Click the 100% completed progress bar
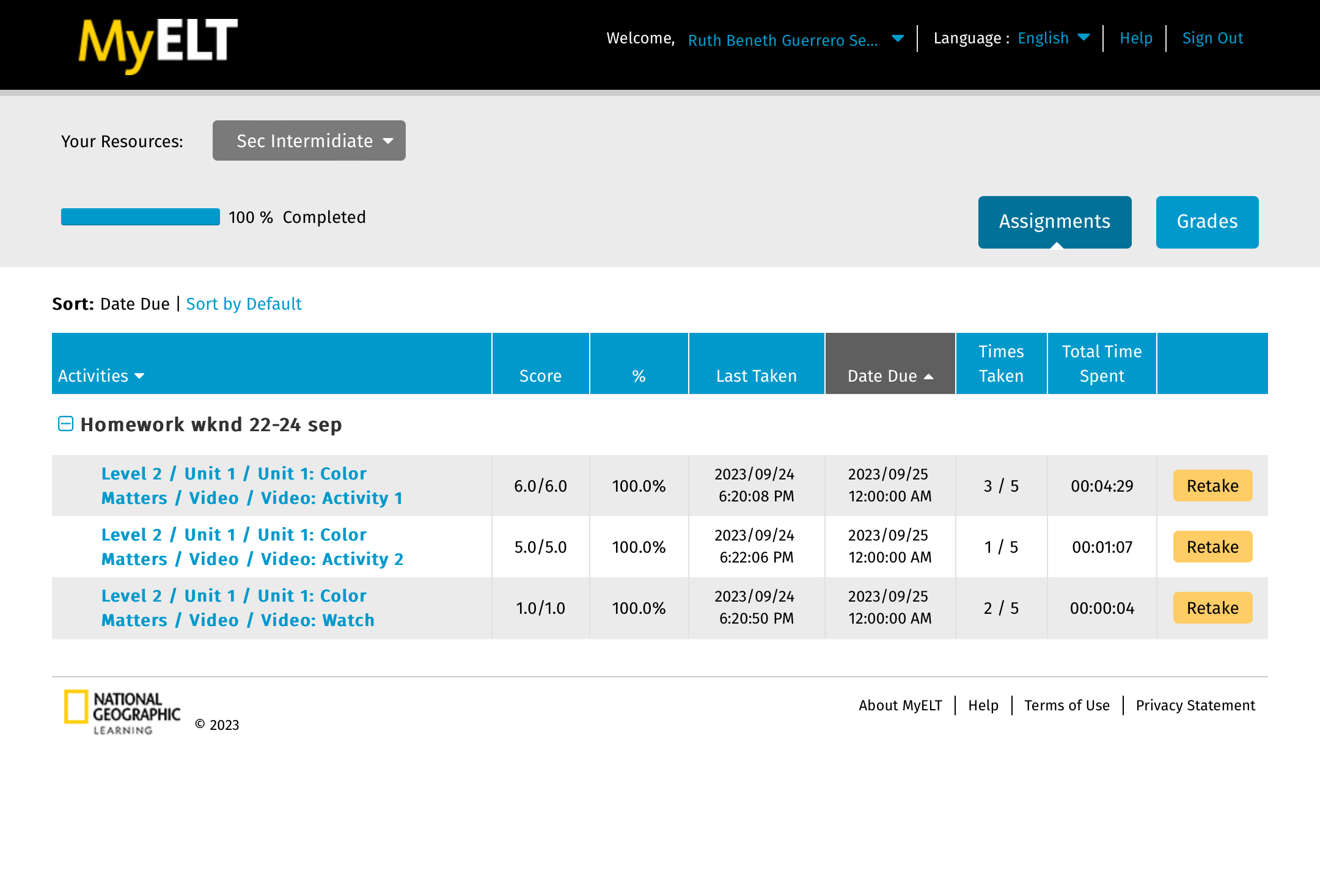 pos(140,217)
